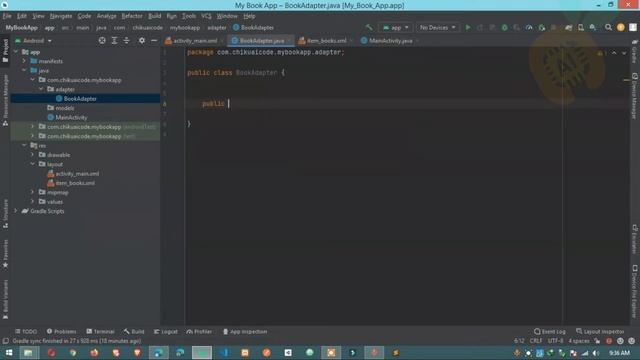Open Resource Manager side tab
The image size is (640, 360).
(x=5, y=100)
